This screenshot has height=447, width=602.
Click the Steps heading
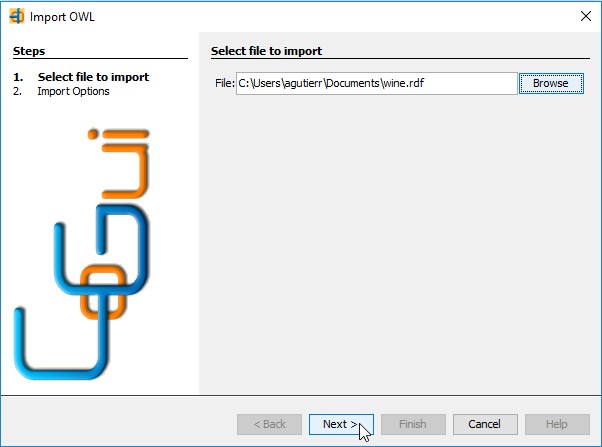point(29,51)
